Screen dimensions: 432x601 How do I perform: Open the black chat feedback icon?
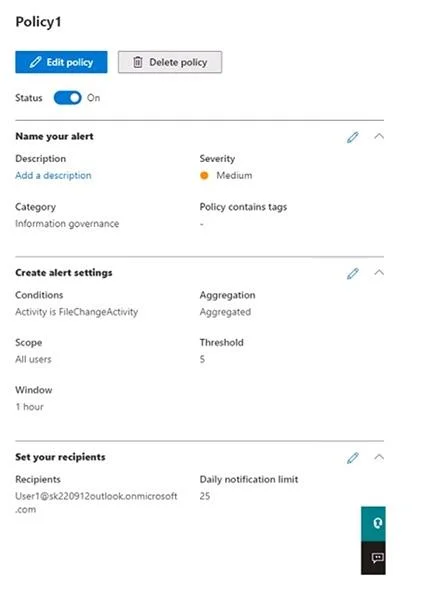click(x=373, y=558)
